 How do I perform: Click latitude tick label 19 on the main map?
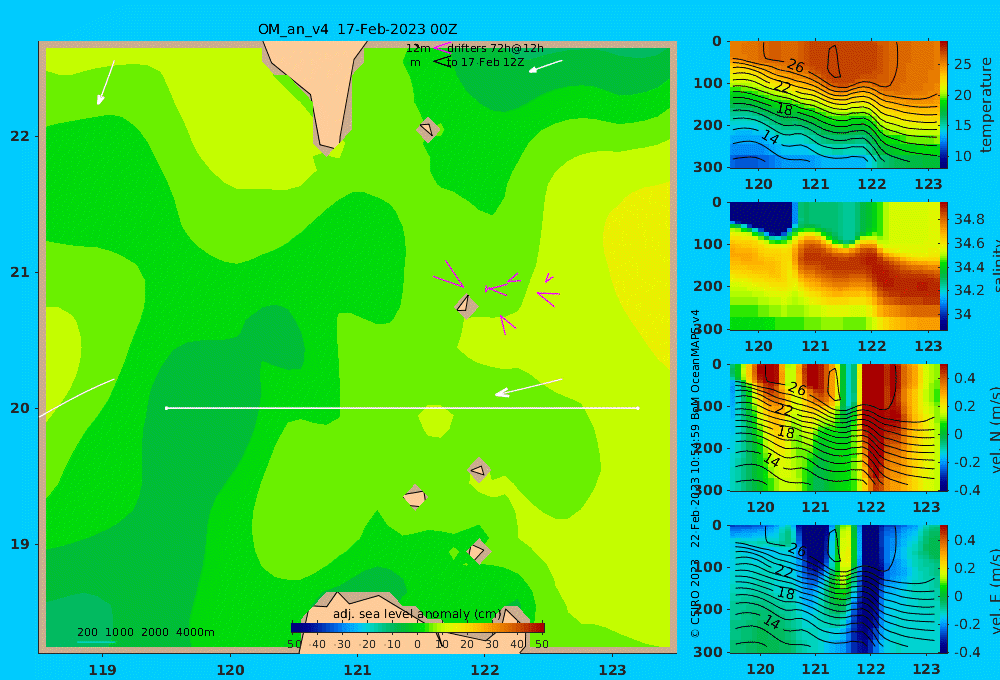[20, 544]
